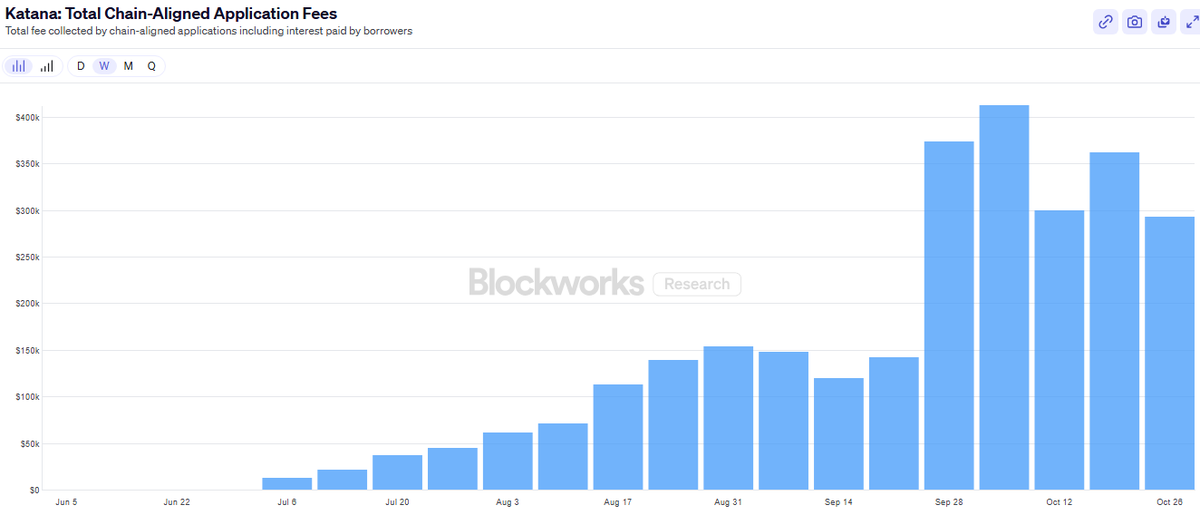1200x515 pixels.
Task: Copy the chart link icon
Action: click(1106, 22)
